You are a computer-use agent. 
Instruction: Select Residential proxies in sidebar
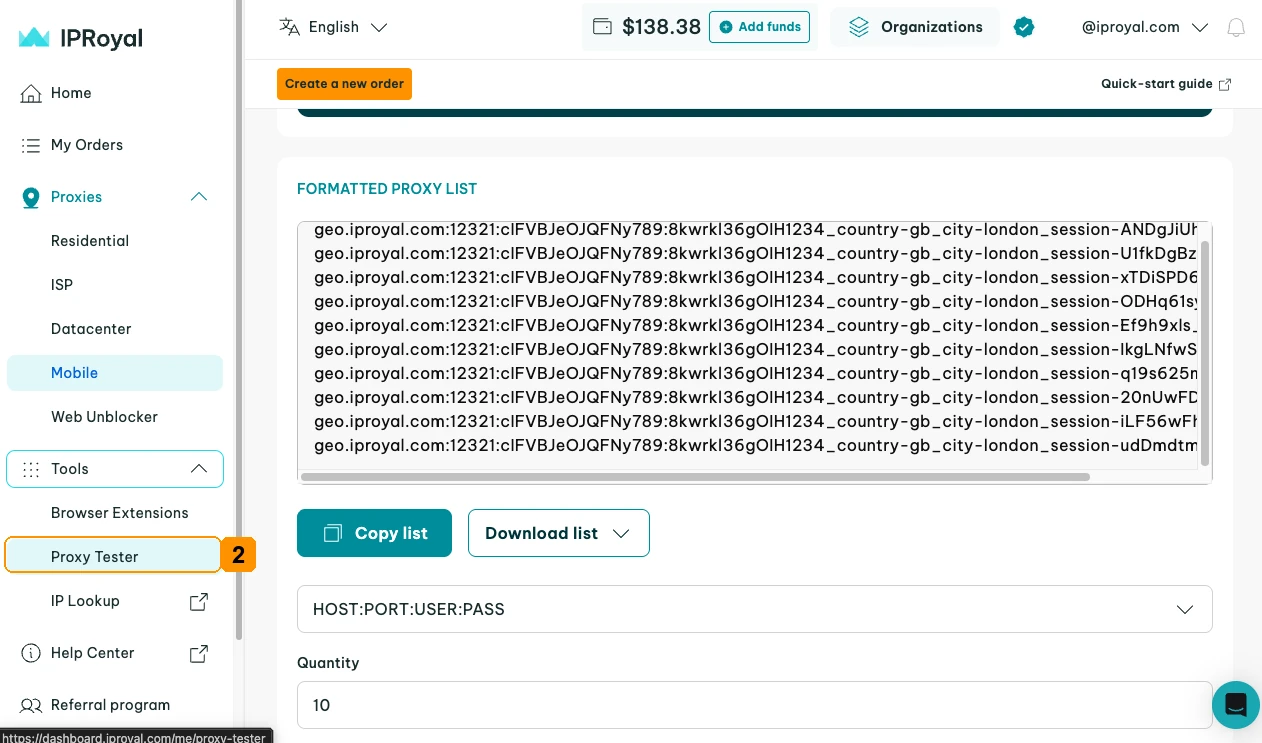click(x=90, y=241)
